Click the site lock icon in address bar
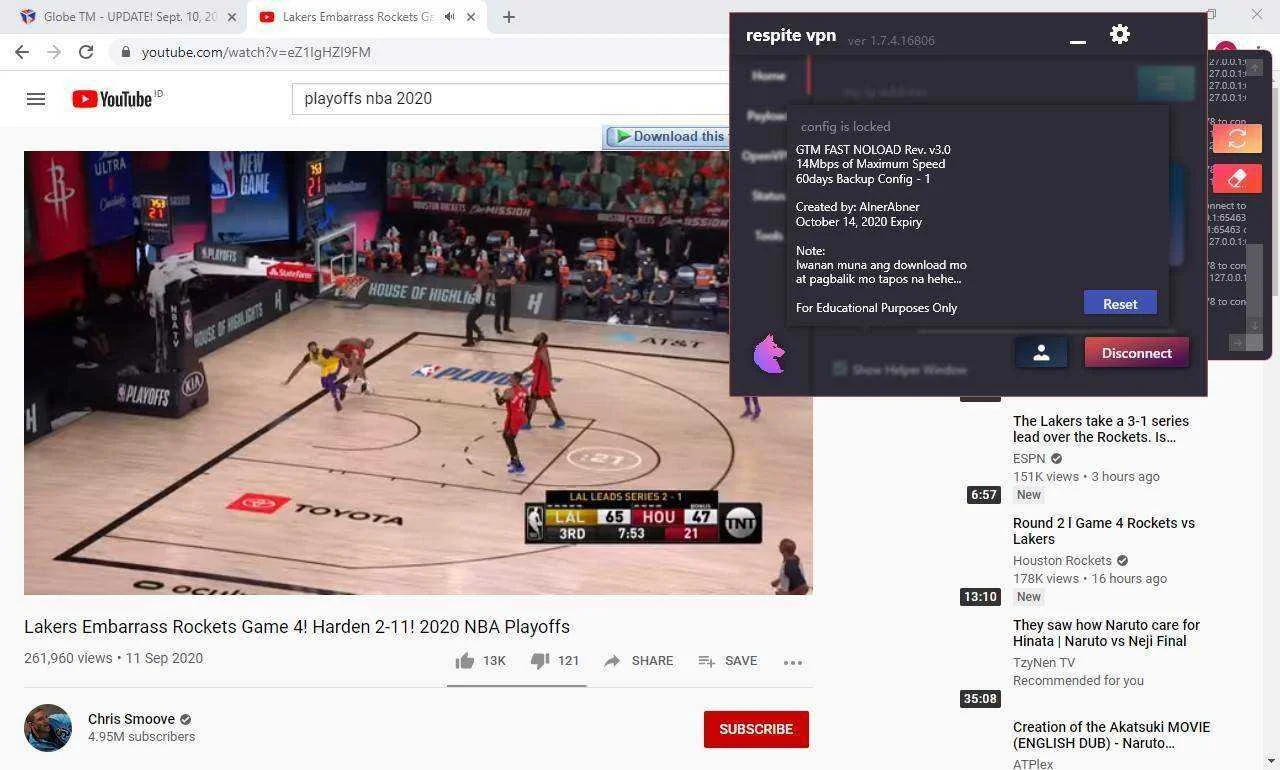1280x770 pixels. click(125, 52)
